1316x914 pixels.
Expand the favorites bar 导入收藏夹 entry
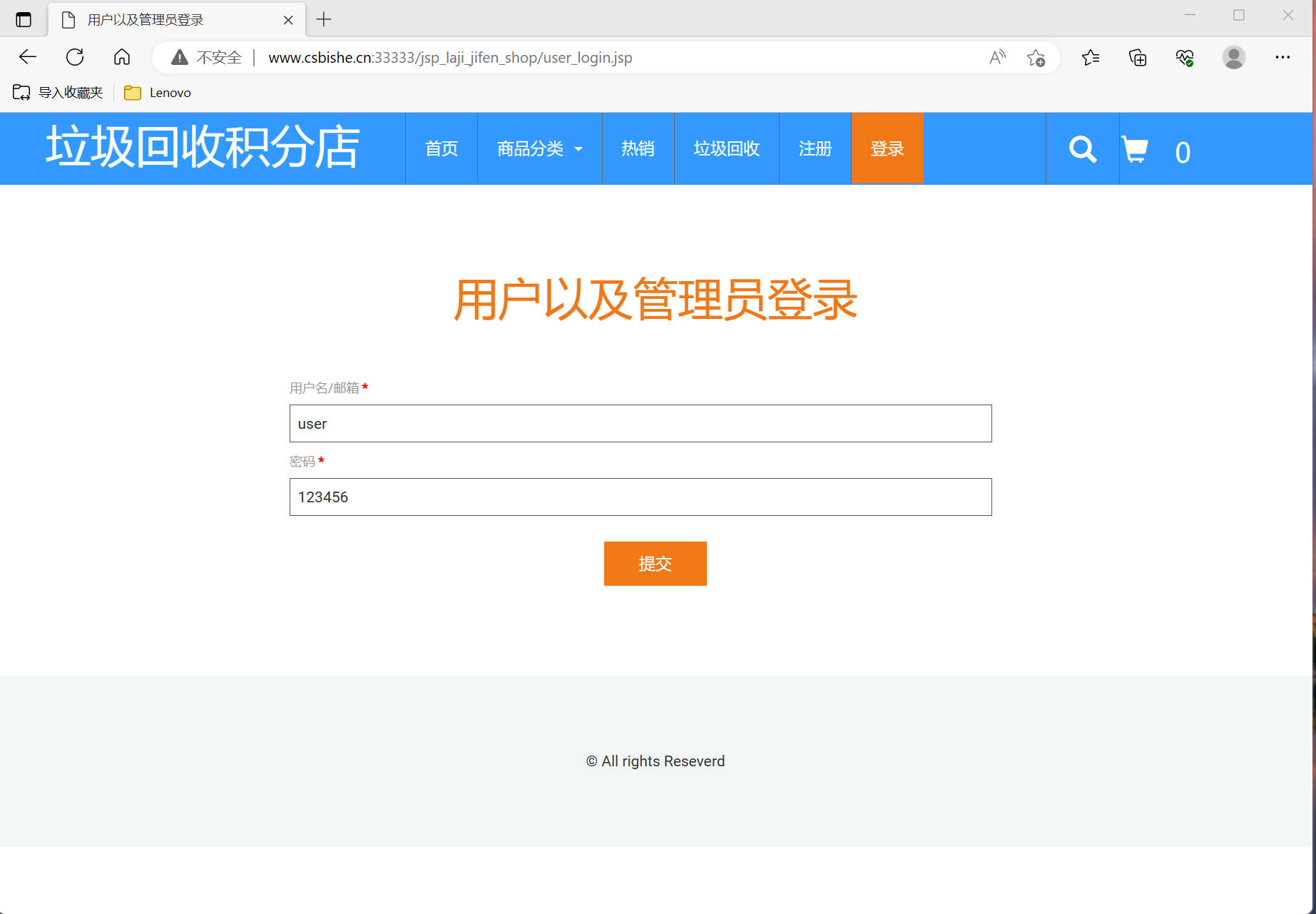tap(57, 92)
